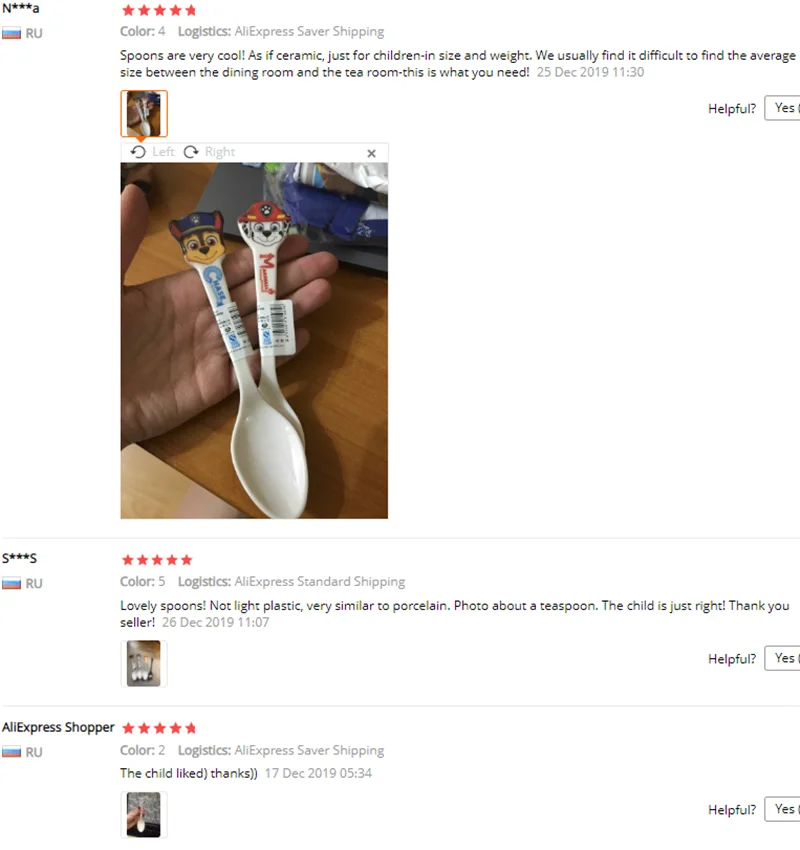This screenshot has width=800, height=850.
Task: Click the Russian flag icon beside N***a
Action: click(x=11, y=34)
